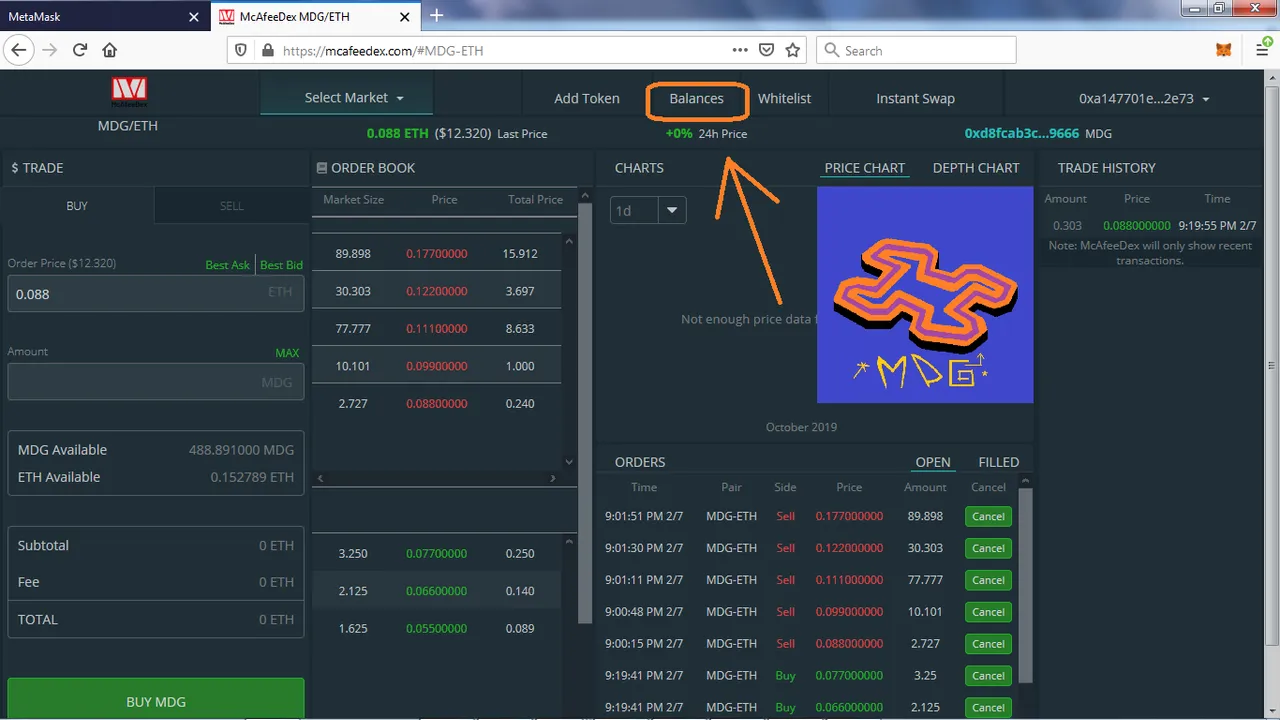This screenshot has width=1280, height=720.
Task: Click browser forward arrow
Action: [50, 50]
